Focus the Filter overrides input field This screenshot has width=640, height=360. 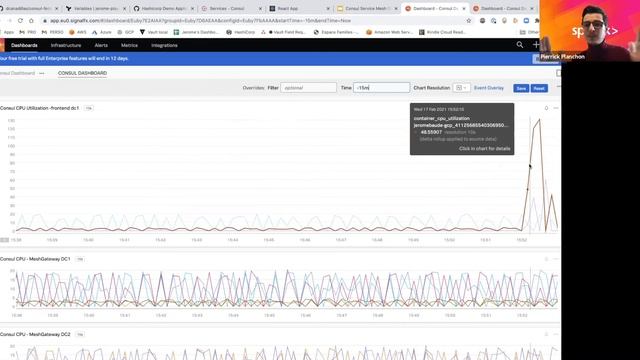308,88
